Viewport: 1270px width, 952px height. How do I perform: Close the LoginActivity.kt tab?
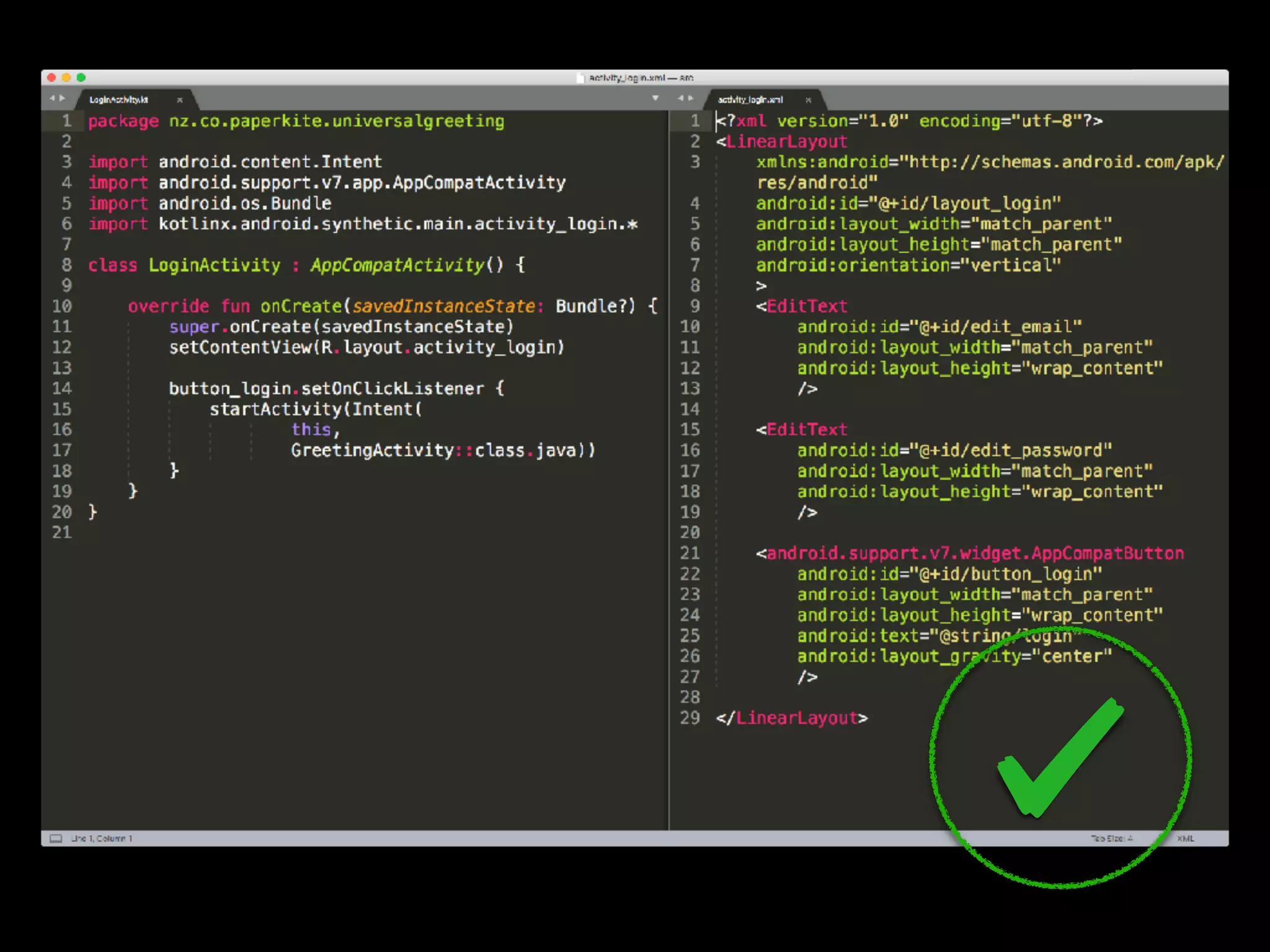(x=180, y=100)
